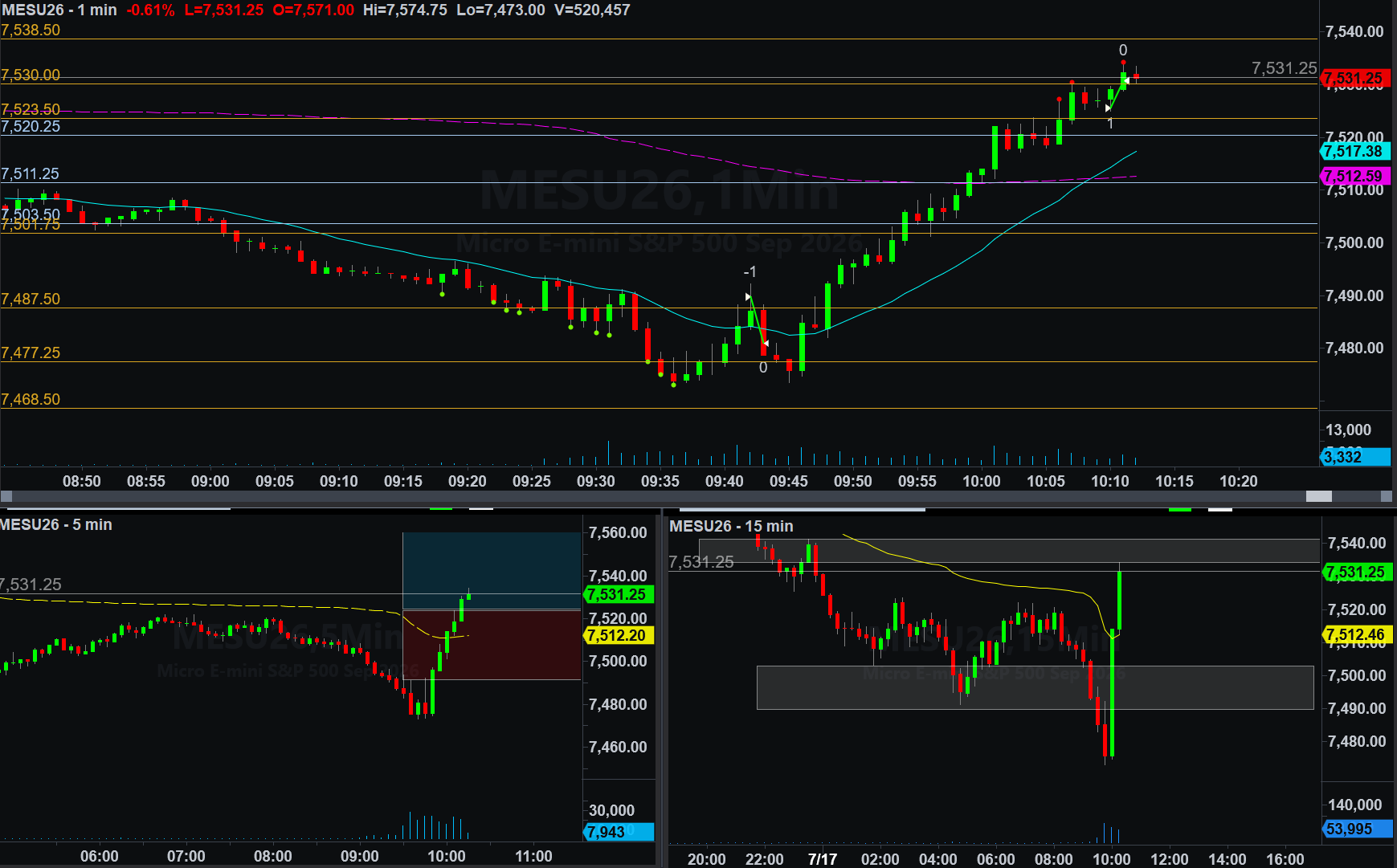This screenshot has width=1397, height=868.
Task: Click the '11:00' label on the 5 min time axis
Action: point(533,856)
